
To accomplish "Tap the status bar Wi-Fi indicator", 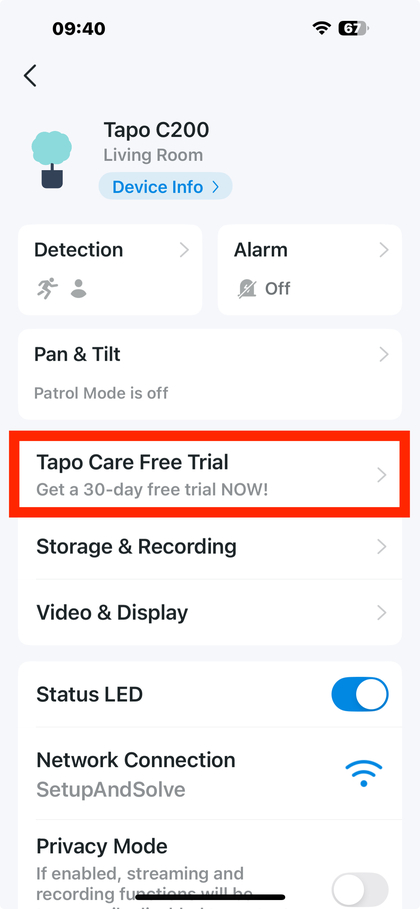I will [321, 28].
